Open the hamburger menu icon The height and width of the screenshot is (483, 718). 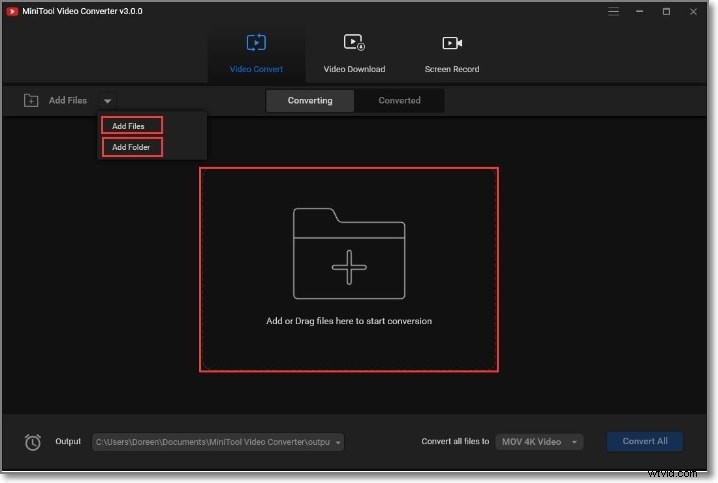point(614,11)
